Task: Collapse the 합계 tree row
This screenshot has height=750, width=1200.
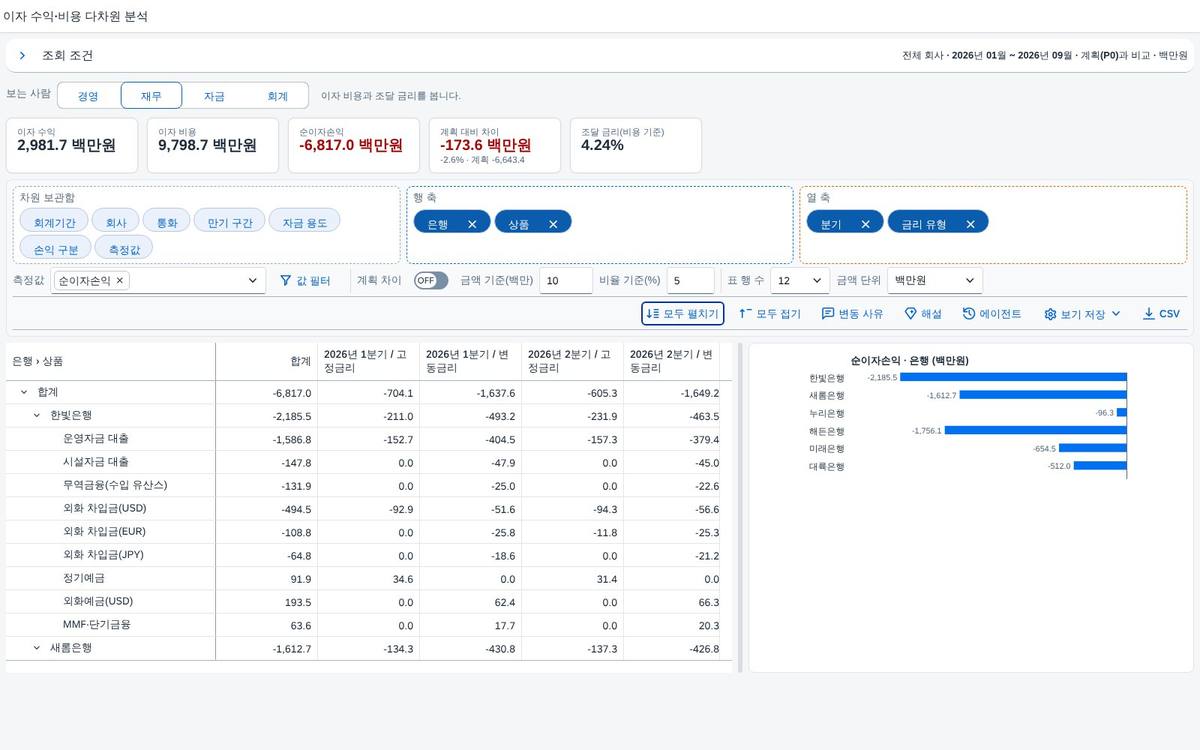Action: [24, 392]
